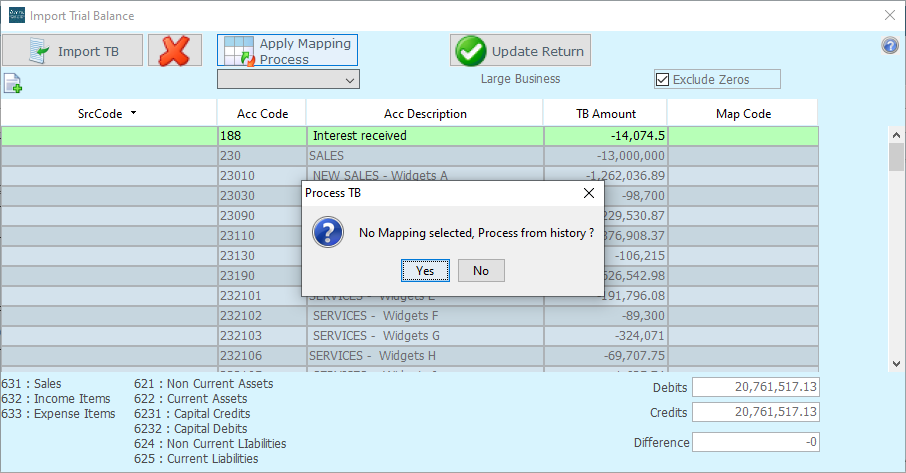The height and width of the screenshot is (473, 906).
Task: Click the Debits total field
Action: coord(756,388)
